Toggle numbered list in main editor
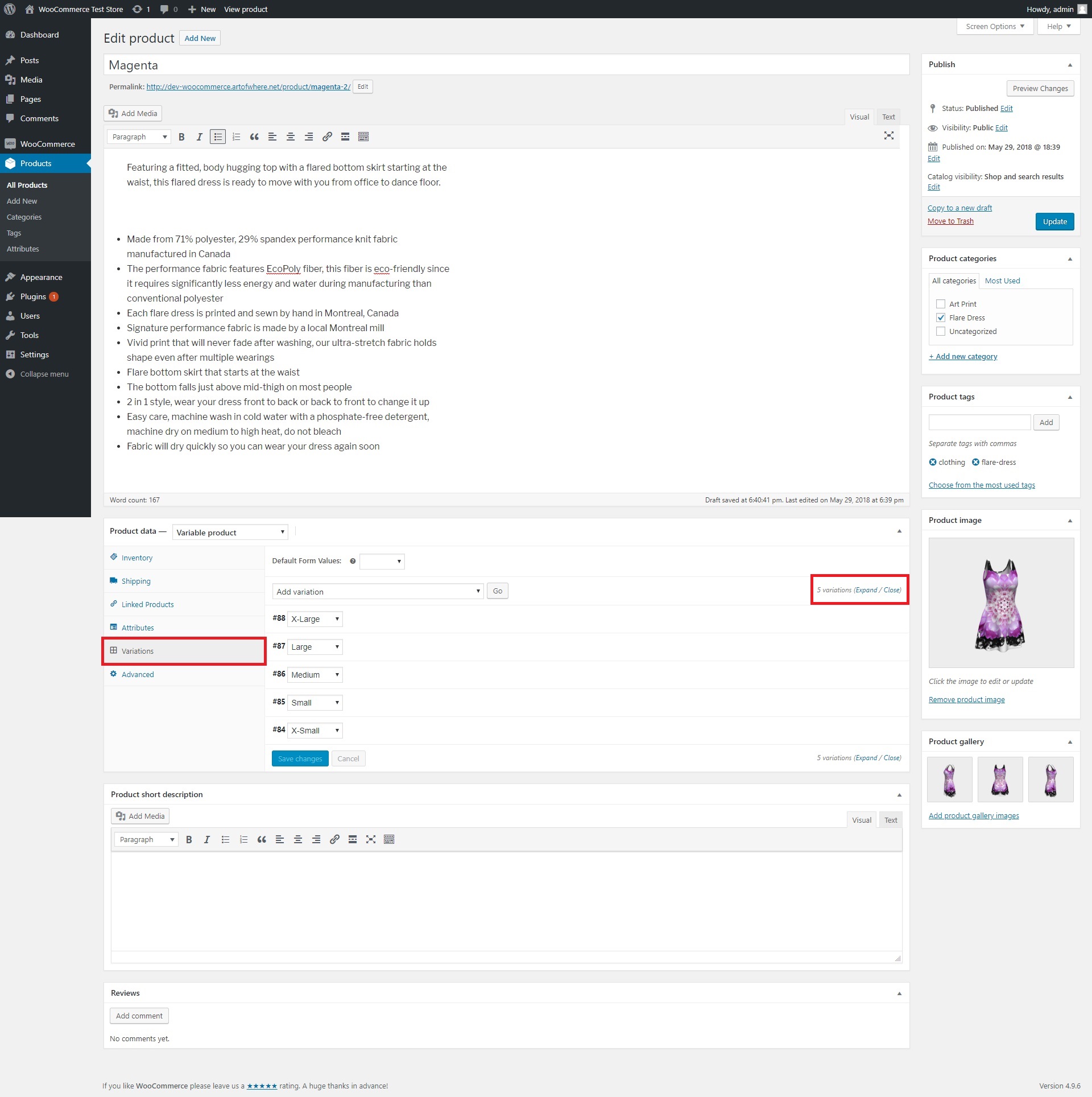The height and width of the screenshot is (1097, 1092). pos(236,137)
